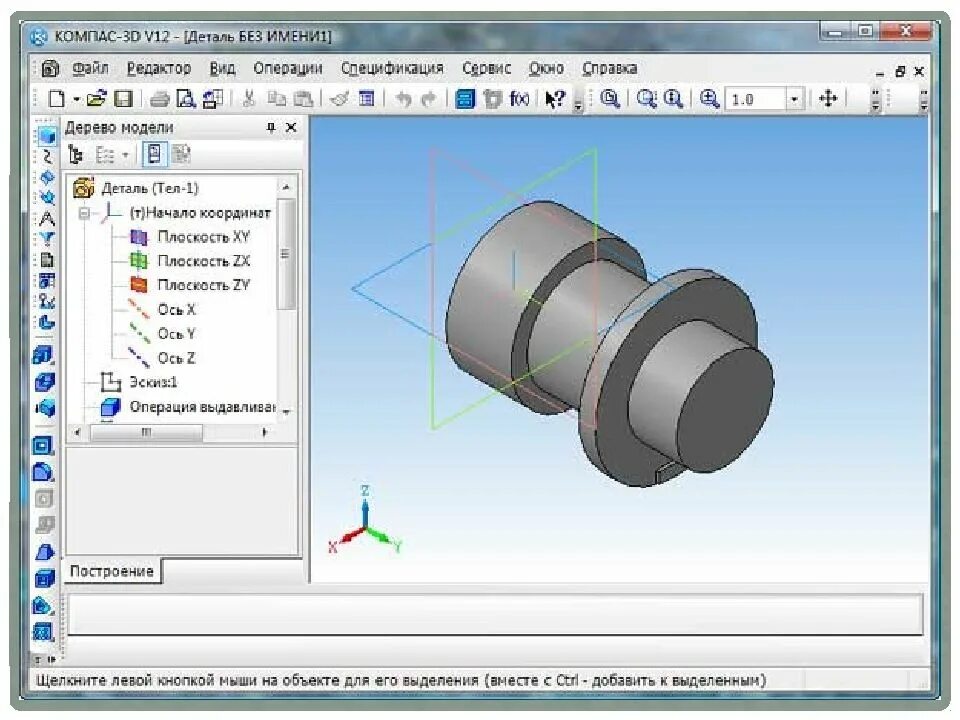
Task: Open the Справка menu
Action: point(609,68)
